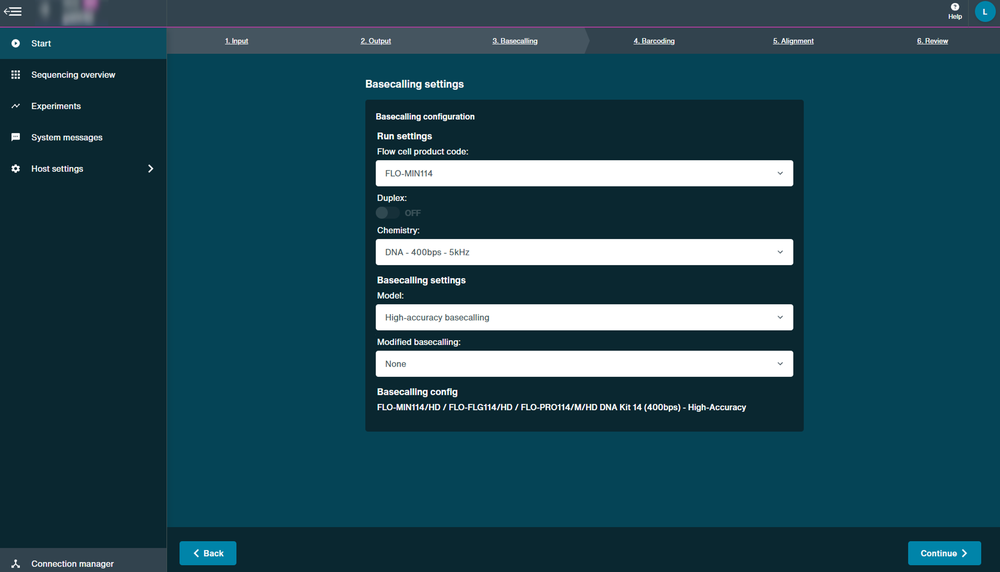Go to step 1. Input

(236, 41)
